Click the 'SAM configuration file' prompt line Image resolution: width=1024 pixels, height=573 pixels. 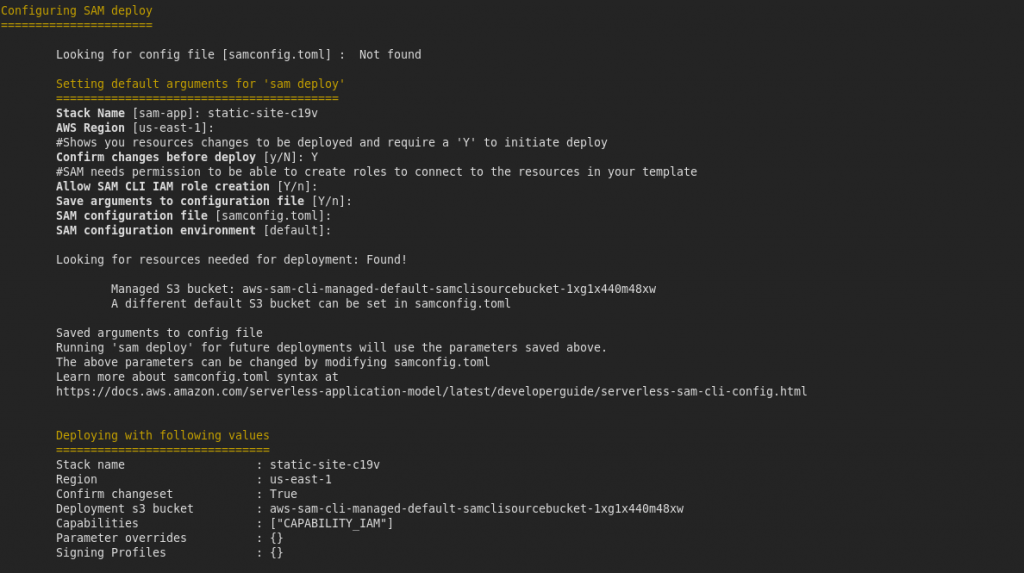193,216
